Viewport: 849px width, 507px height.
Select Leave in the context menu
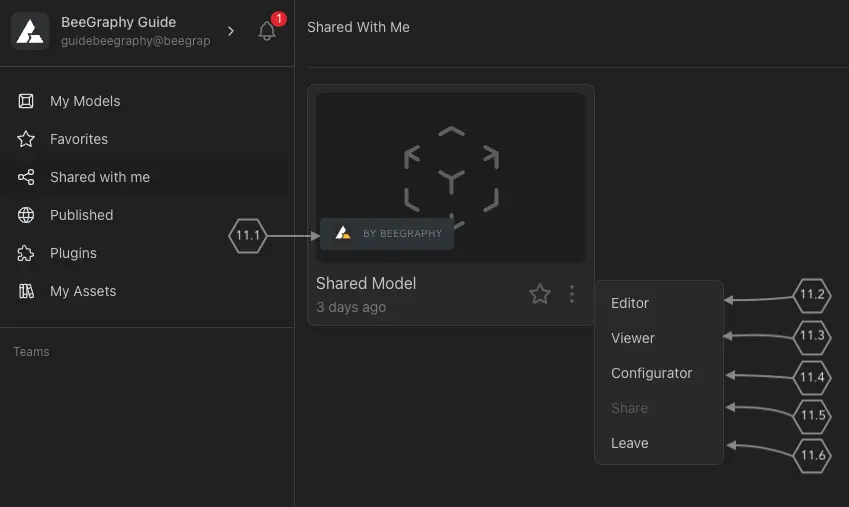pyautogui.click(x=630, y=443)
